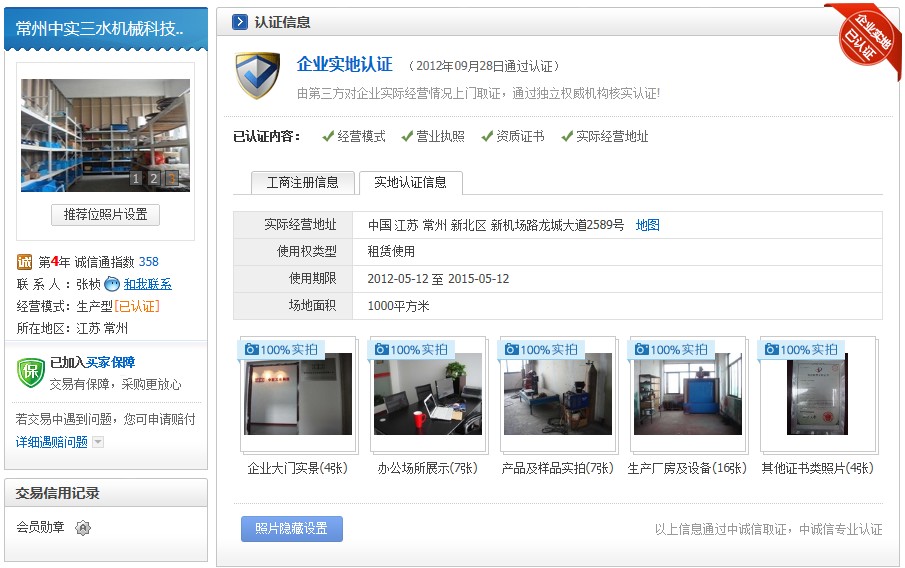
Task: Expand the 详细遇赔问题 dropdown arrow
Action: coord(98,442)
